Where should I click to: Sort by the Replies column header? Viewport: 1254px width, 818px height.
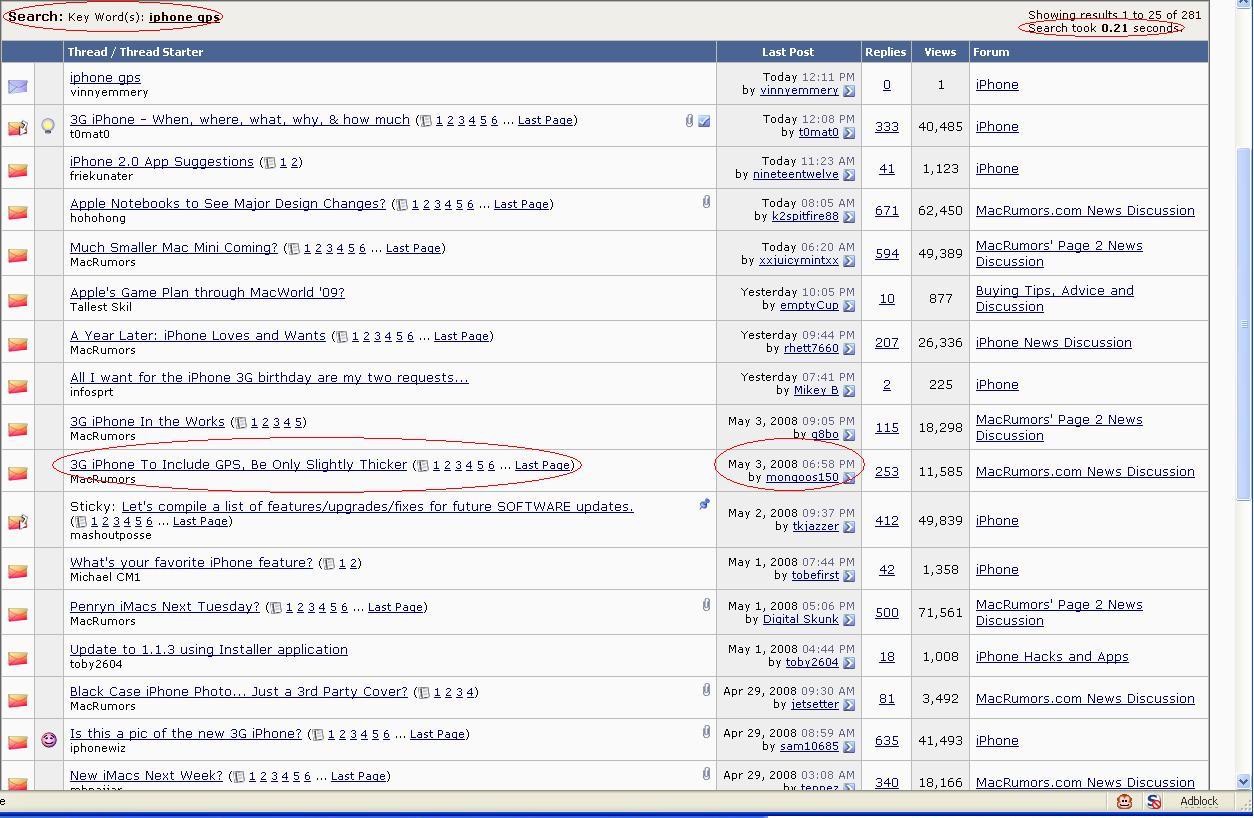pyautogui.click(x=886, y=52)
